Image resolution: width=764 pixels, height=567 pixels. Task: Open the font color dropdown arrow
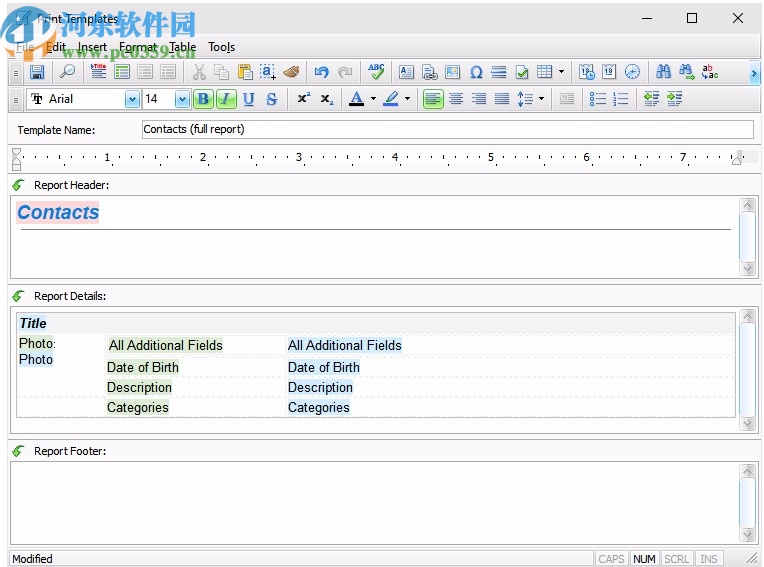tap(373, 99)
